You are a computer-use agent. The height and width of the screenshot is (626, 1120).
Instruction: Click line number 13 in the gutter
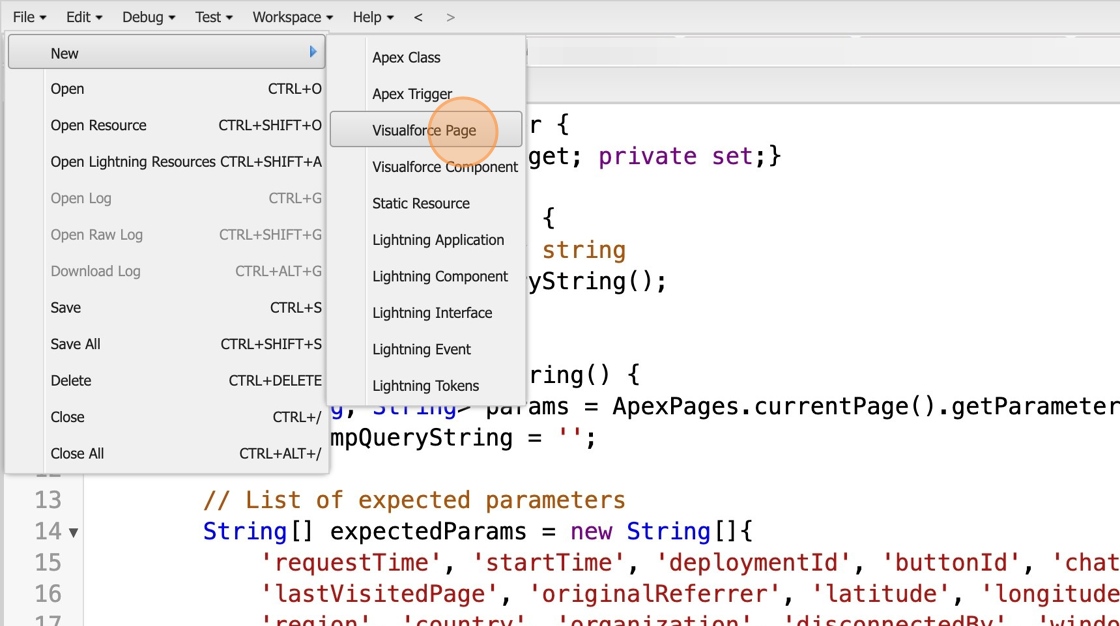(x=48, y=500)
